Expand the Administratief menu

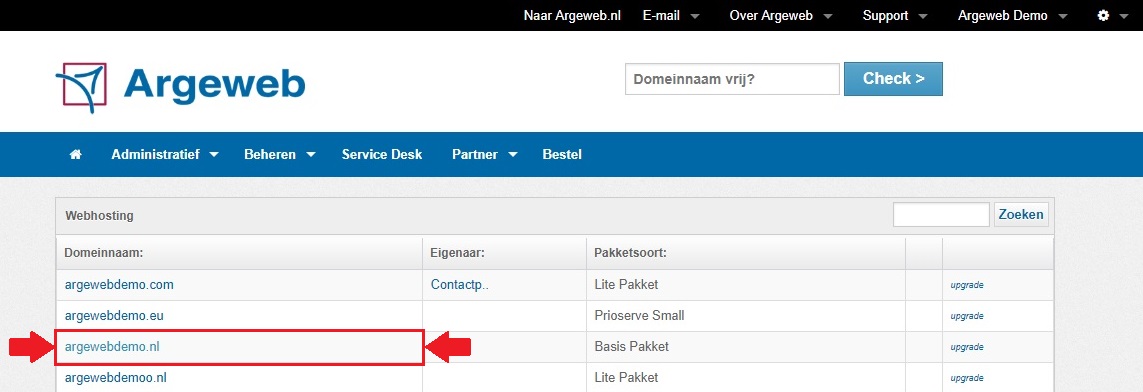pos(165,154)
